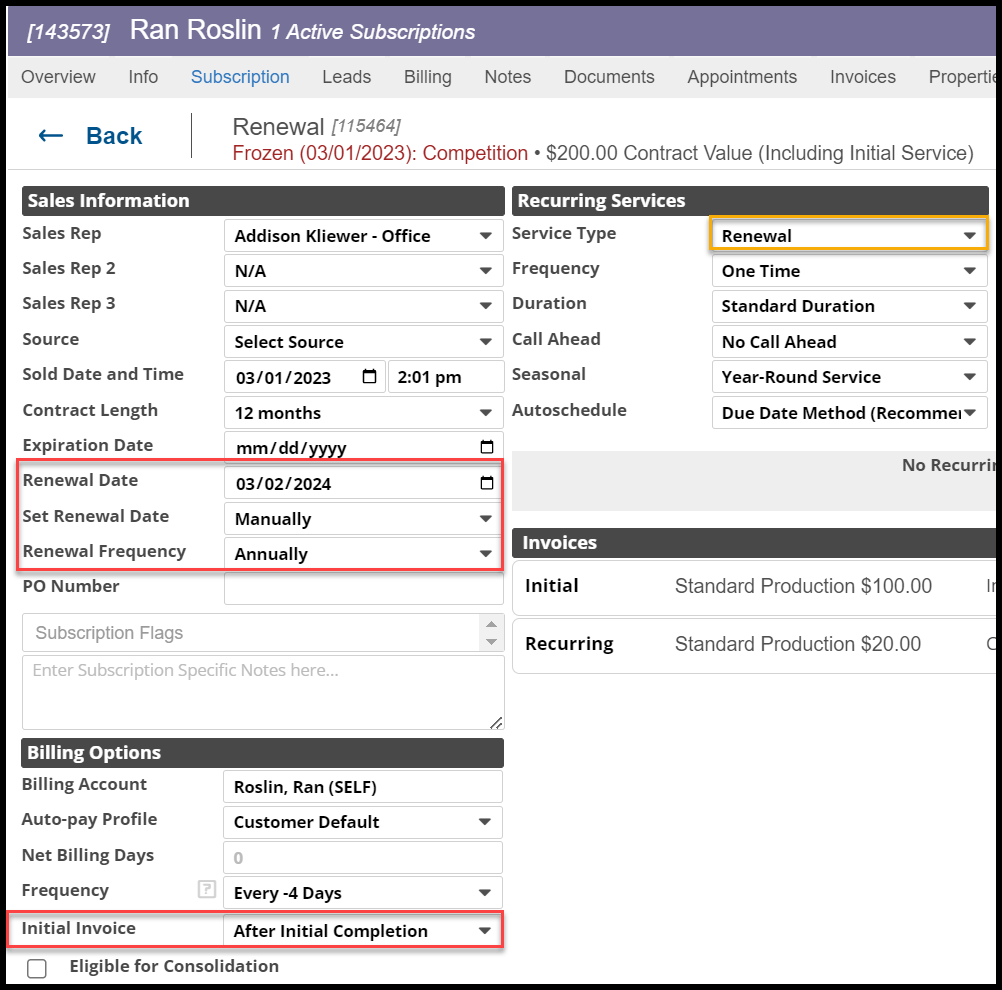Open the Renewal Frequency dropdown
Image resolution: width=1002 pixels, height=990 pixels.
(x=363, y=554)
